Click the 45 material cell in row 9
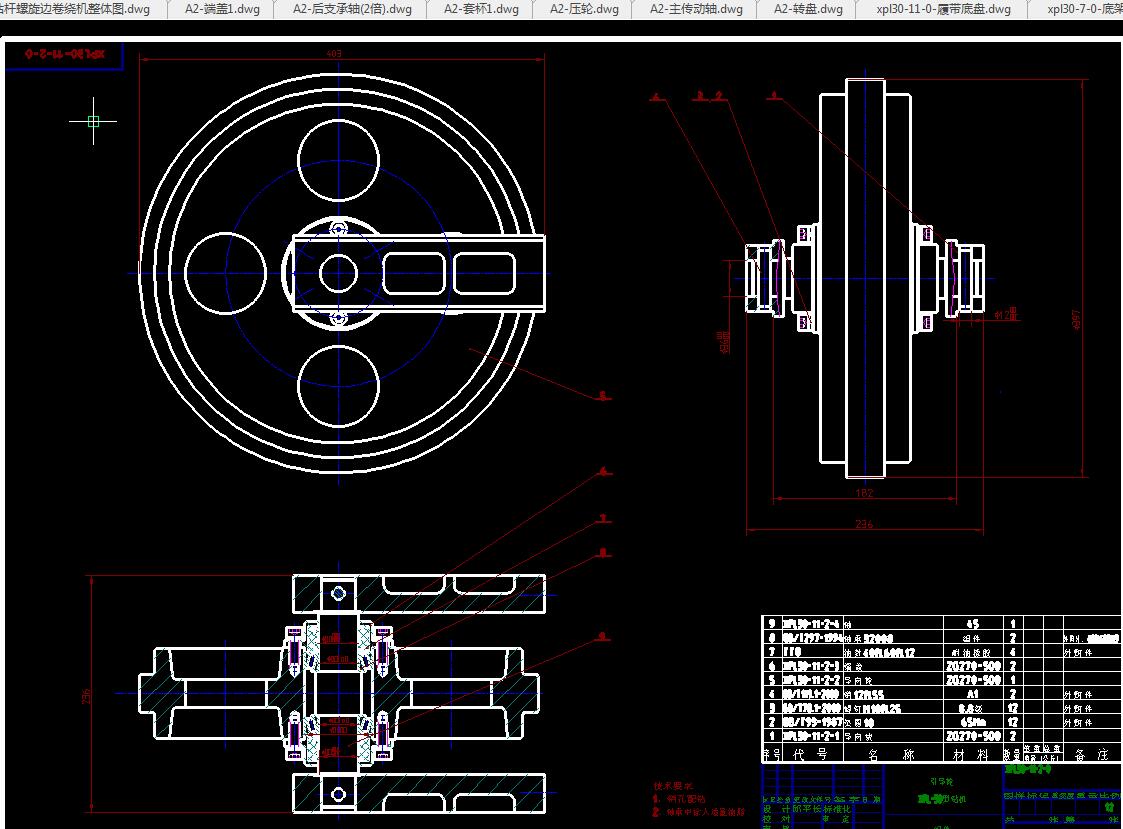 [973, 624]
